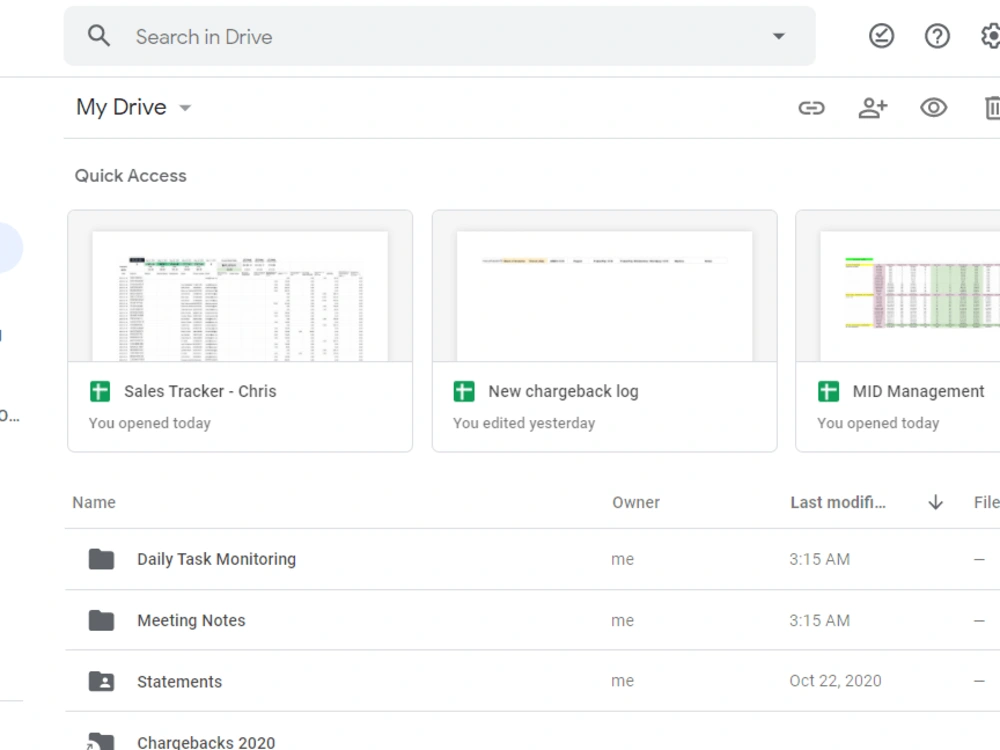Click the Chargebacks 2020 shortcut folder icon
1000x750 pixels.
coord(100,741)
